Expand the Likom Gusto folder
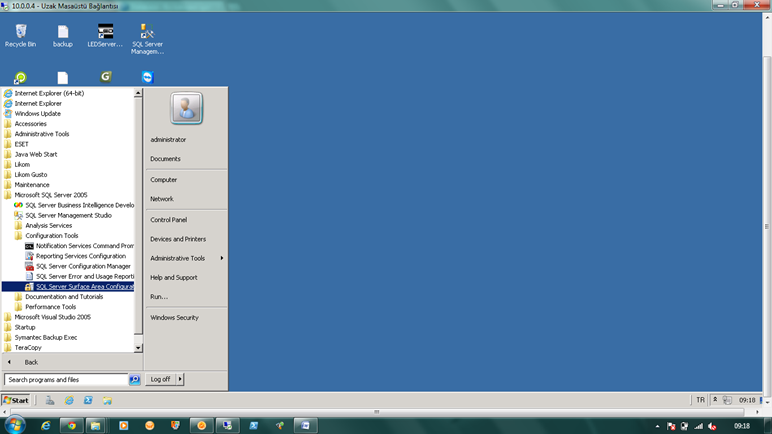The height and width of the screenshot is (434, 772). tap(31, 174)
